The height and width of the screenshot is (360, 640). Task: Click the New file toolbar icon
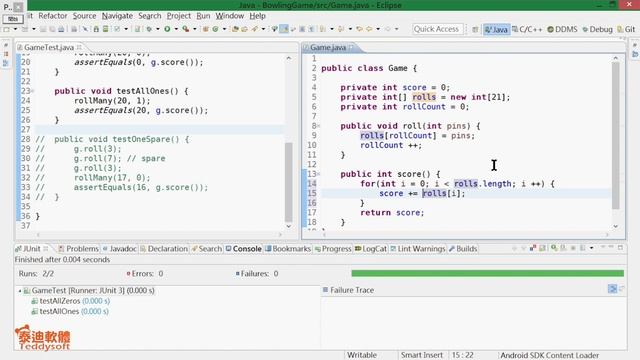click(x=7, y=29)
